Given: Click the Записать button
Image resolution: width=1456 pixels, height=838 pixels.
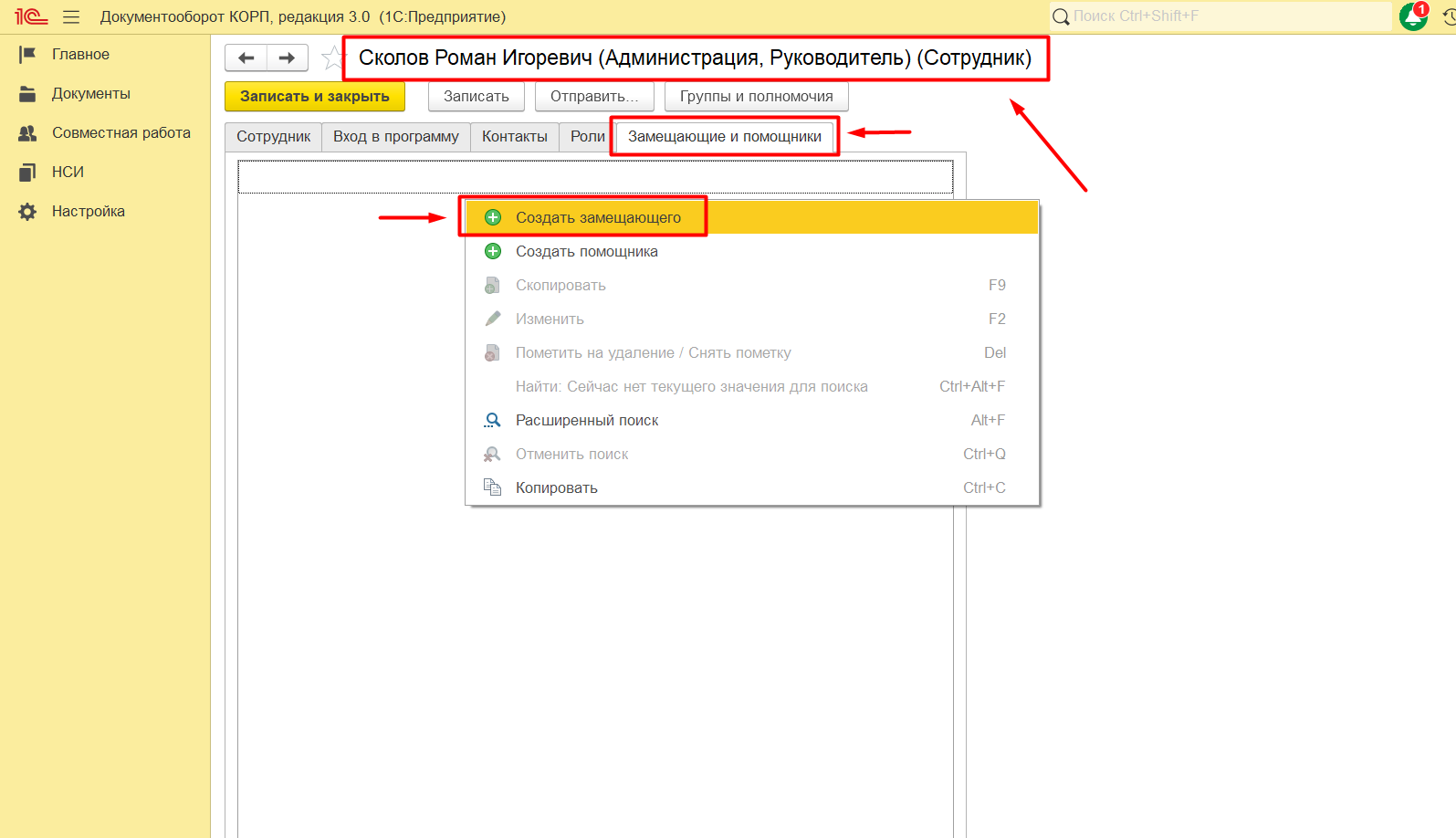Looking at the screenshot, I should [477, 97].
